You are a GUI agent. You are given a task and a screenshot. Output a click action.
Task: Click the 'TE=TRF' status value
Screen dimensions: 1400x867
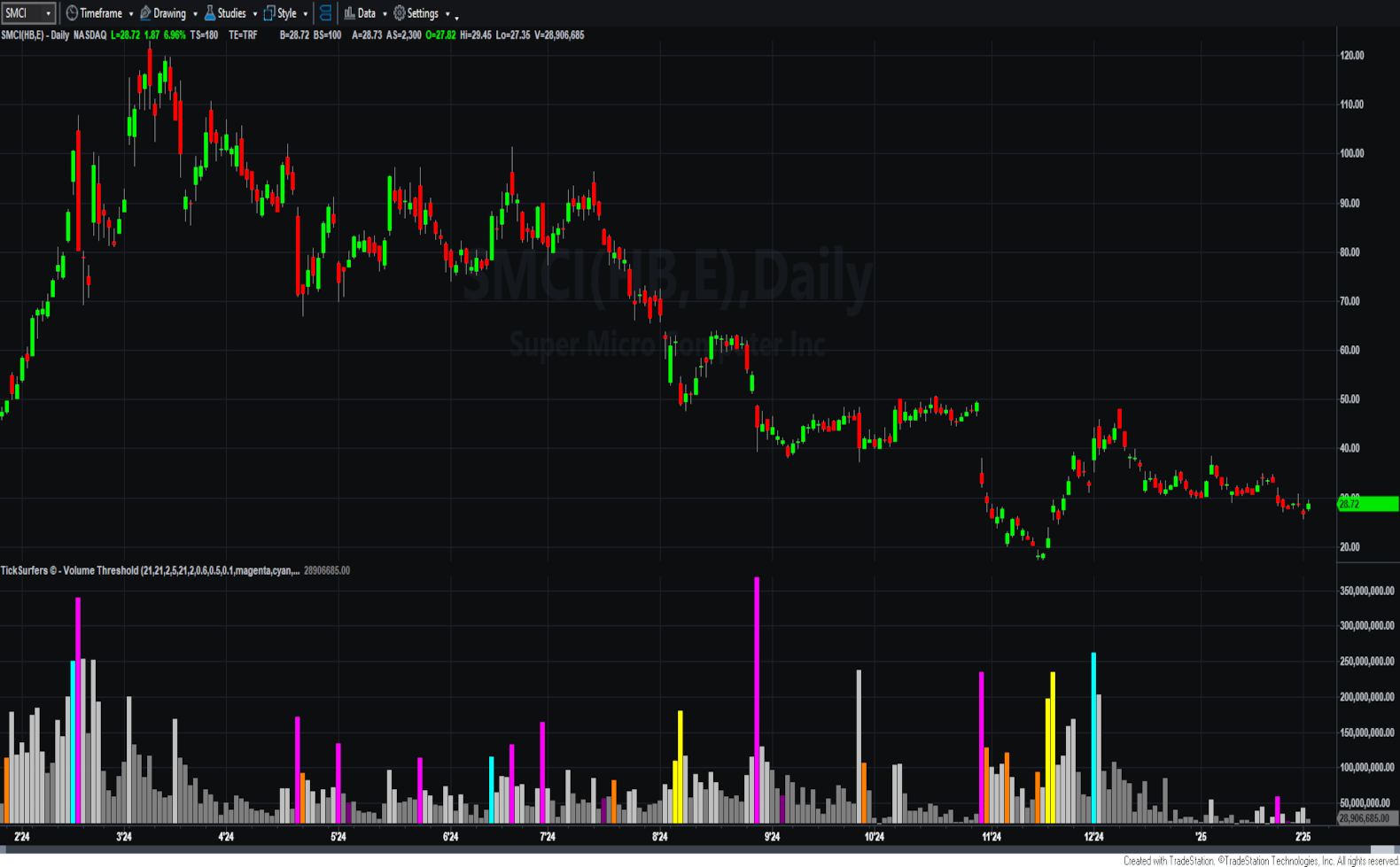tap(243, 35)
